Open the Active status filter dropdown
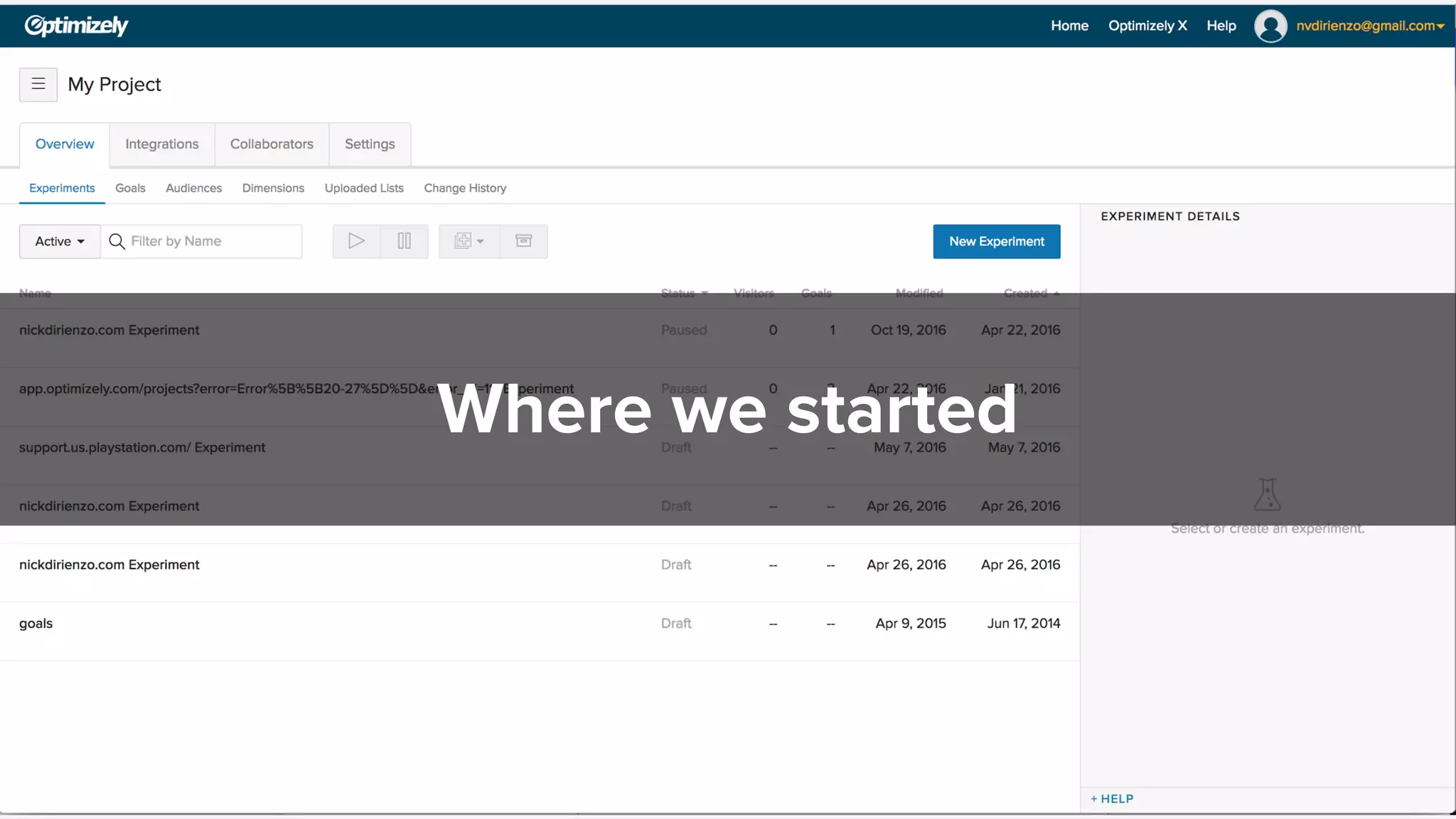This screenshot has width=1456, height=819. coord(60,242)
